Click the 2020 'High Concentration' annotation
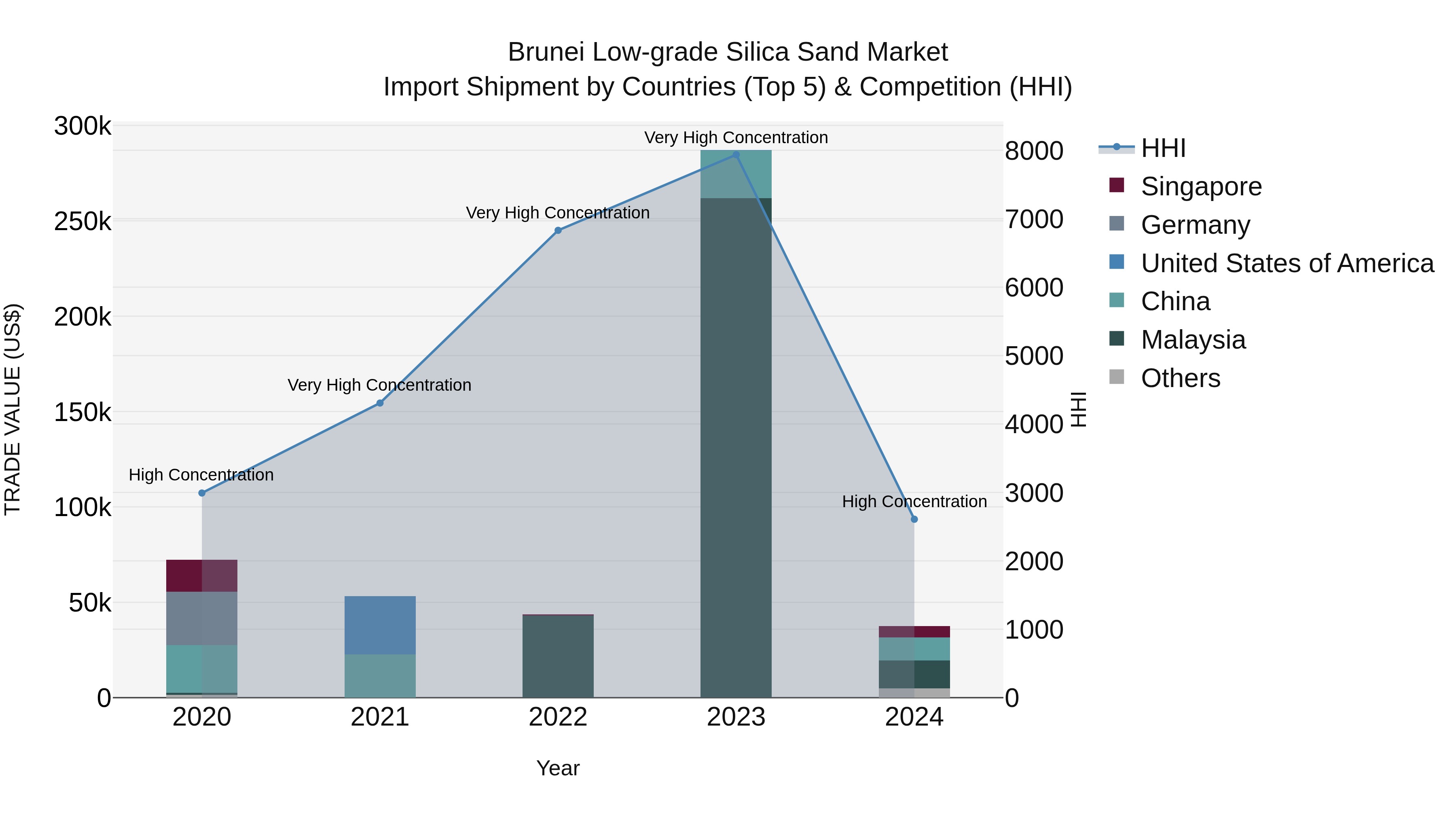The width and height of the screenshot is (1456, 819). (x=201, y=475)
